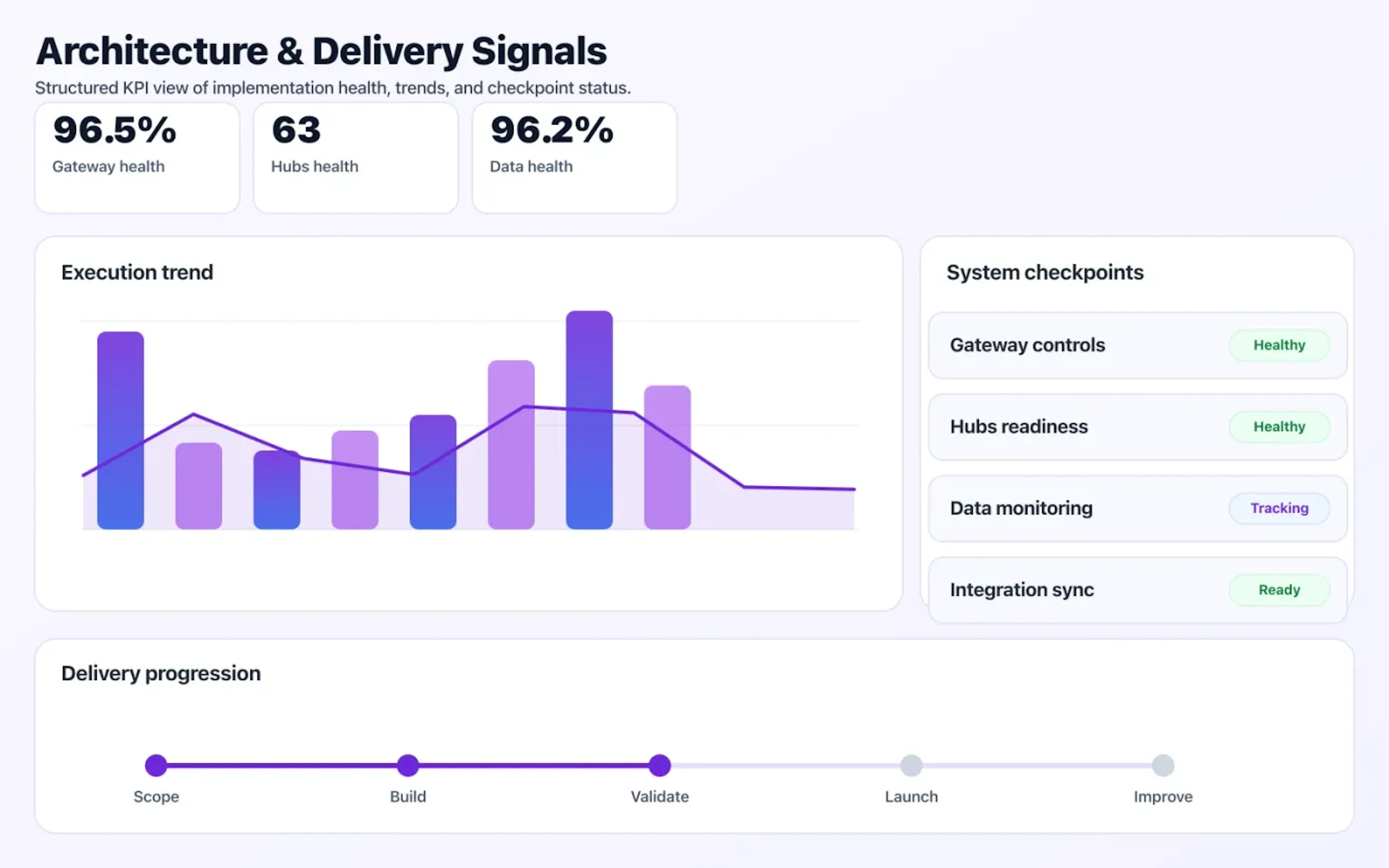Screen dimensions: 1389x868
Task: Select the first bar of the Execution trend chart
Action: click(120, 430)
